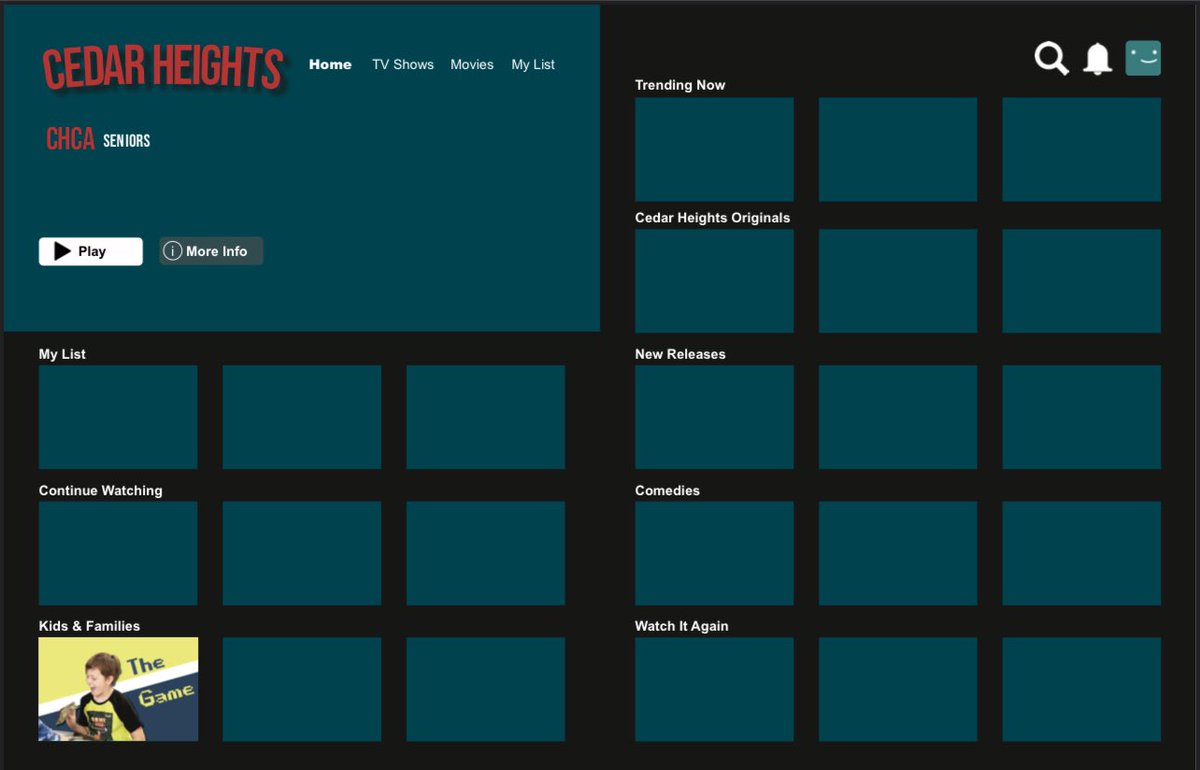
Task: Click the 'Watch It Again' row heading
Action: (682, 626)
